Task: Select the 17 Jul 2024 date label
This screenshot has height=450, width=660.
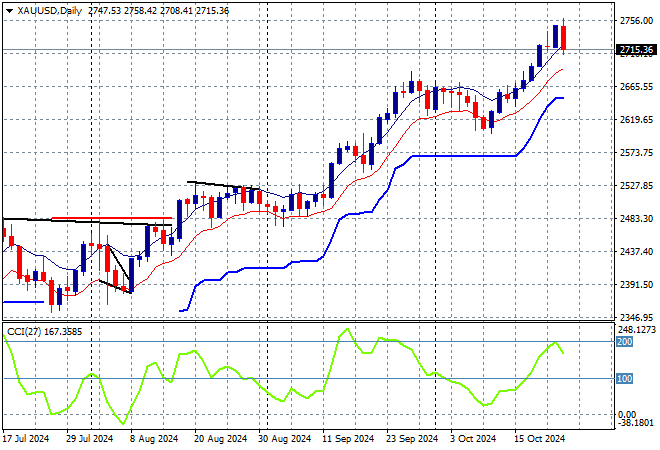Action: pos(29,438)
